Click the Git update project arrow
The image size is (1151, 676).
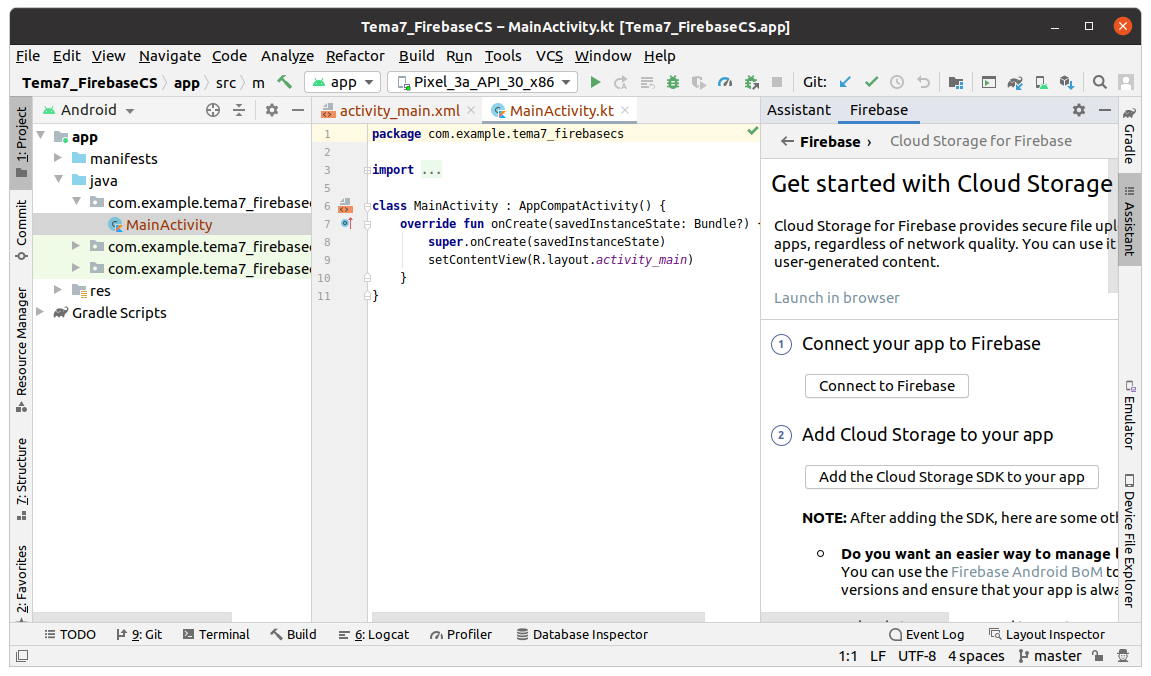coord(845,83)
